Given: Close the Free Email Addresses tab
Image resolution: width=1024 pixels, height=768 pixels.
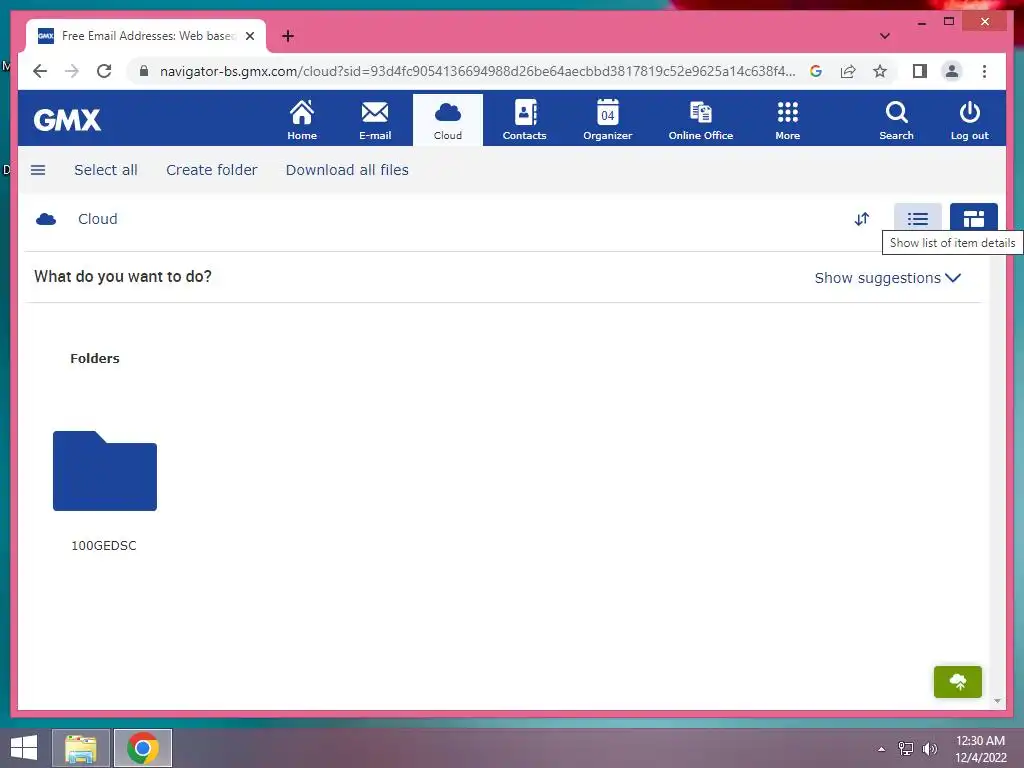Looking at the screenshot, I should (249, 36).
